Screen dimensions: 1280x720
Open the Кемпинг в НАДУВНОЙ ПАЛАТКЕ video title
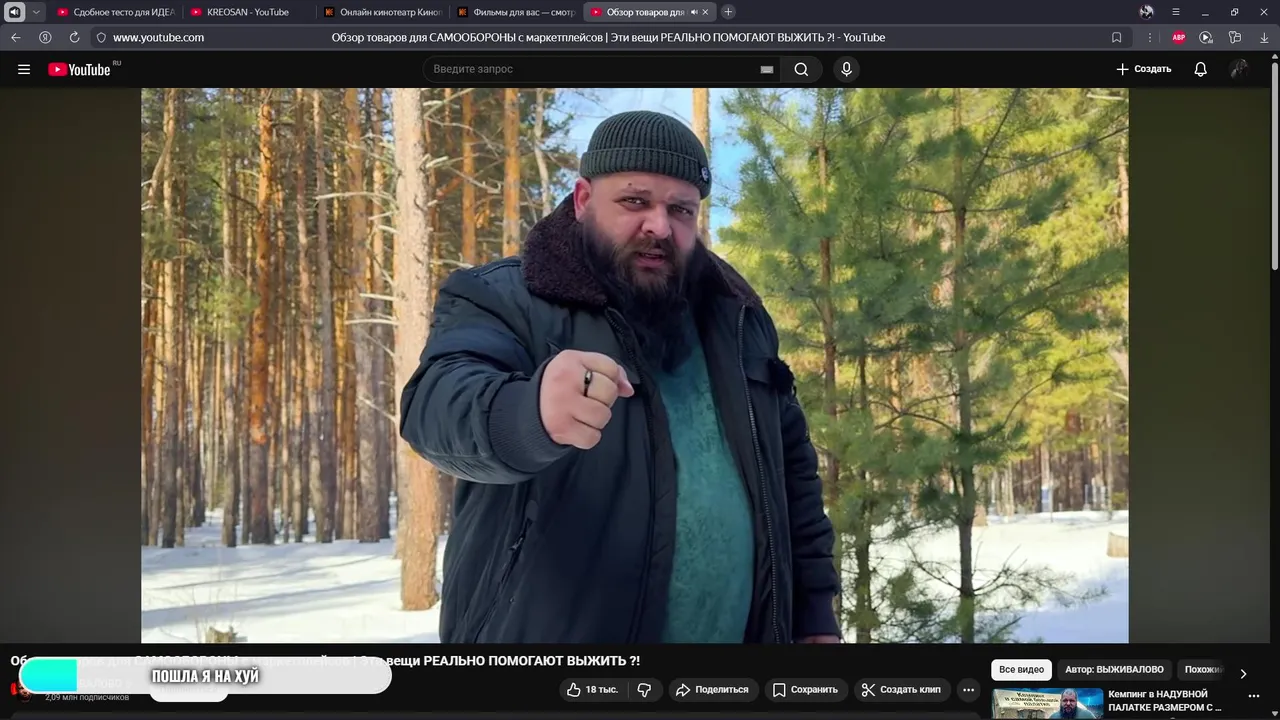(x=1165, y=701)
